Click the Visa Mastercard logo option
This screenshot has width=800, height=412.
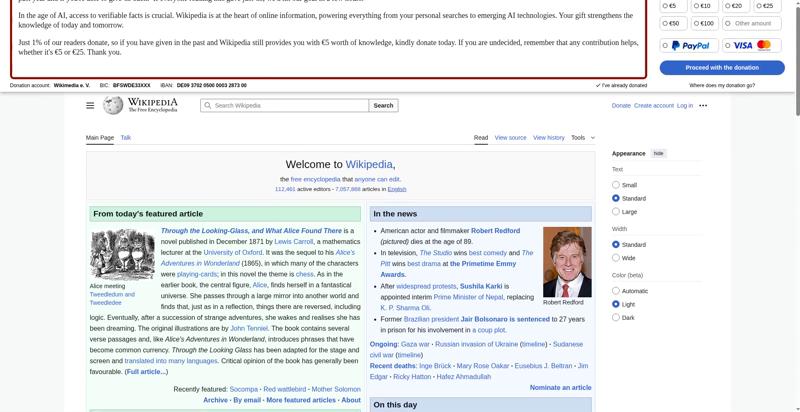[x=752, y=46]
